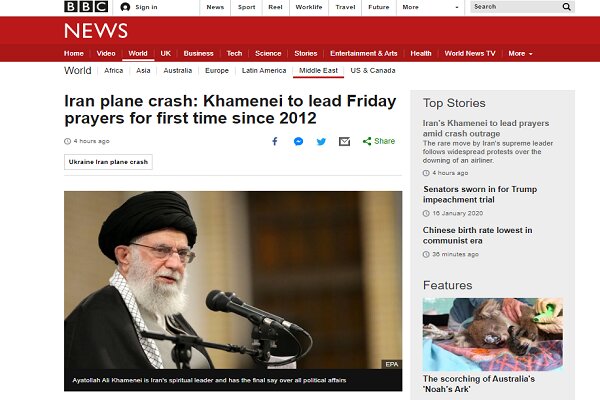Click the BBC logo
This screenshot has width=600, height=400.
tap(86, 7)
